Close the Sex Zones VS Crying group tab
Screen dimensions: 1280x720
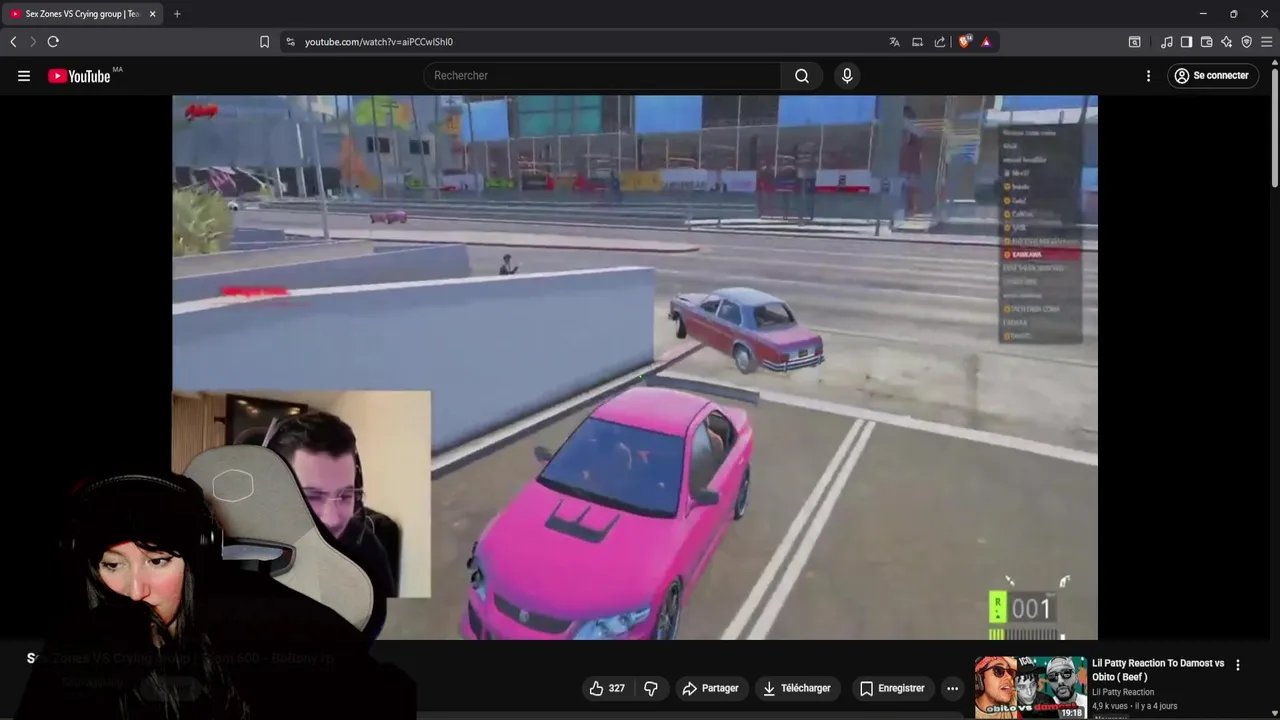click(152, 14)
